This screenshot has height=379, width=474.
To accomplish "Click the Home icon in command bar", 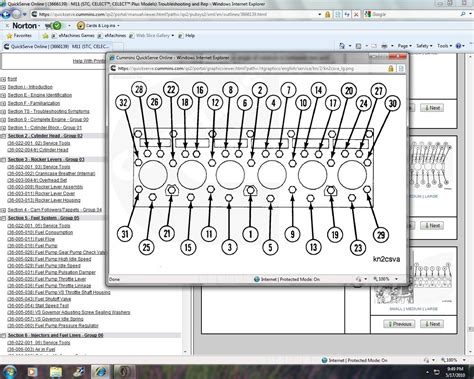I will [342, 46].
